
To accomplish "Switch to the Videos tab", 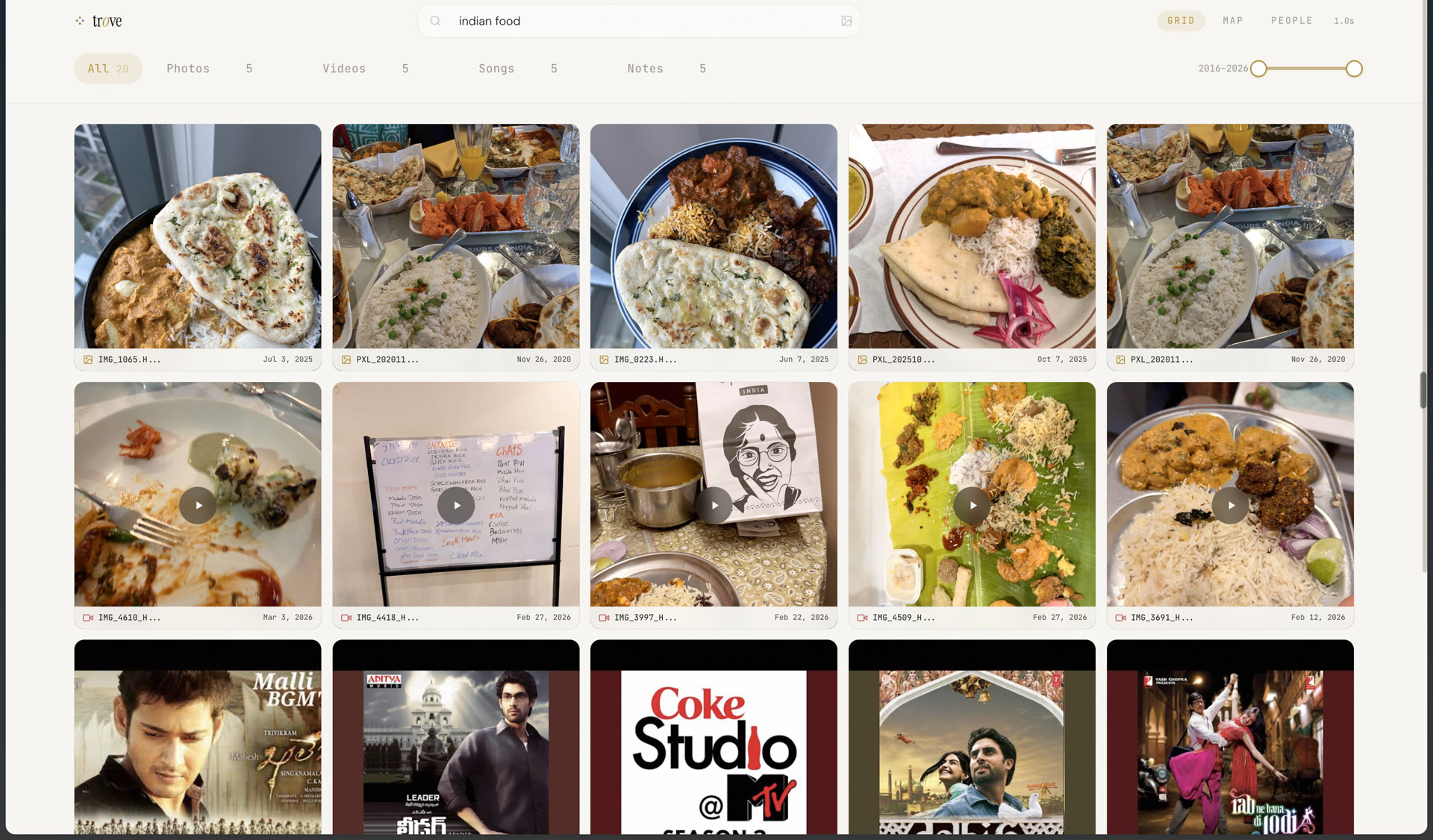I will pyautogui.click(x=366, y=69).
